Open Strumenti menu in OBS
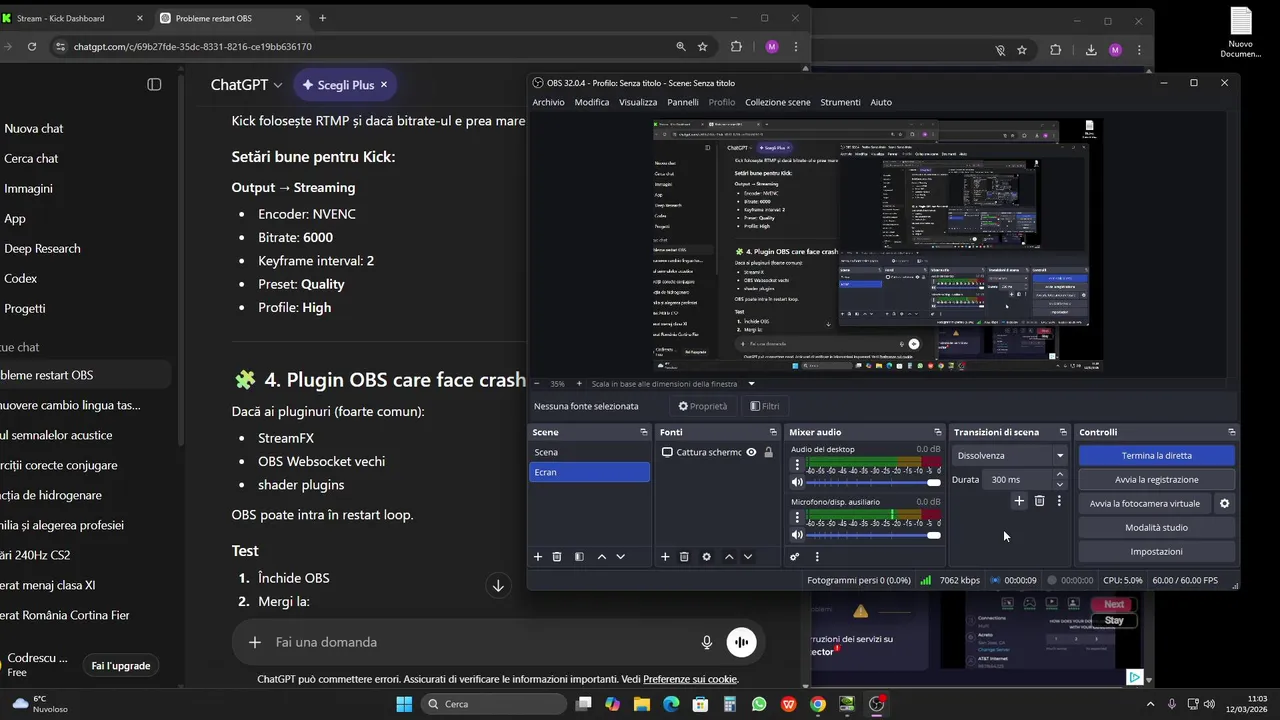1280x720 pixels. point(840,102)
